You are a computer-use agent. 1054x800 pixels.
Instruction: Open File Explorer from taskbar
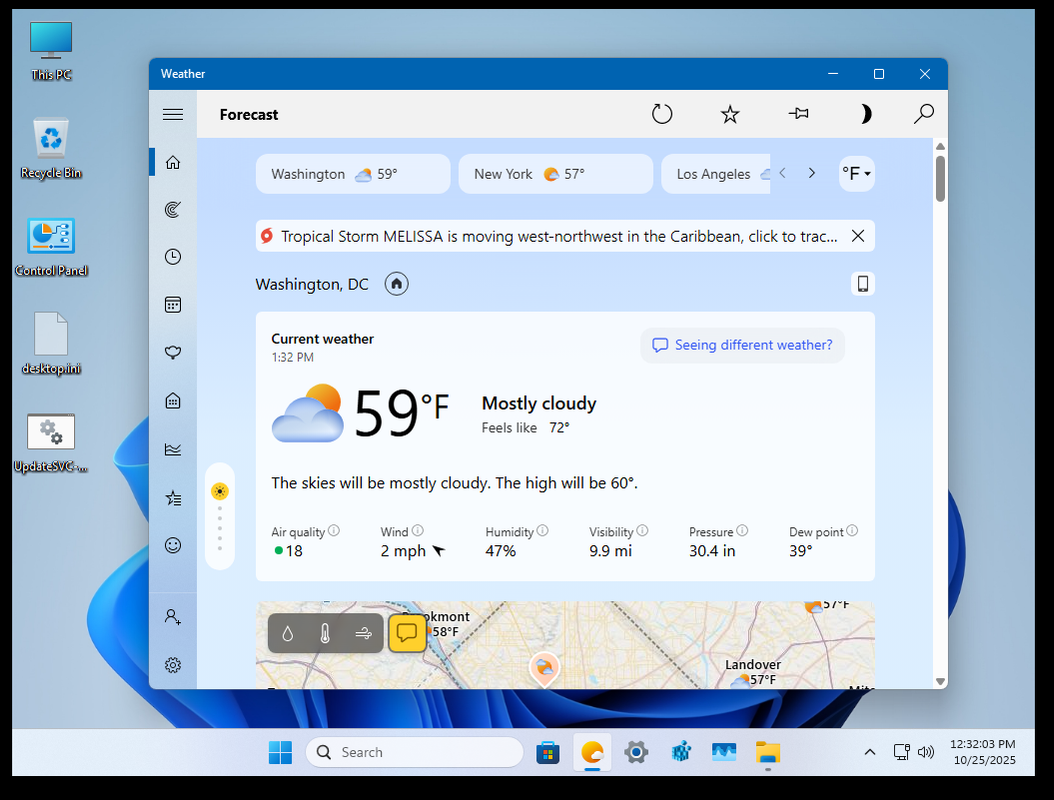[x=768, y=752]
